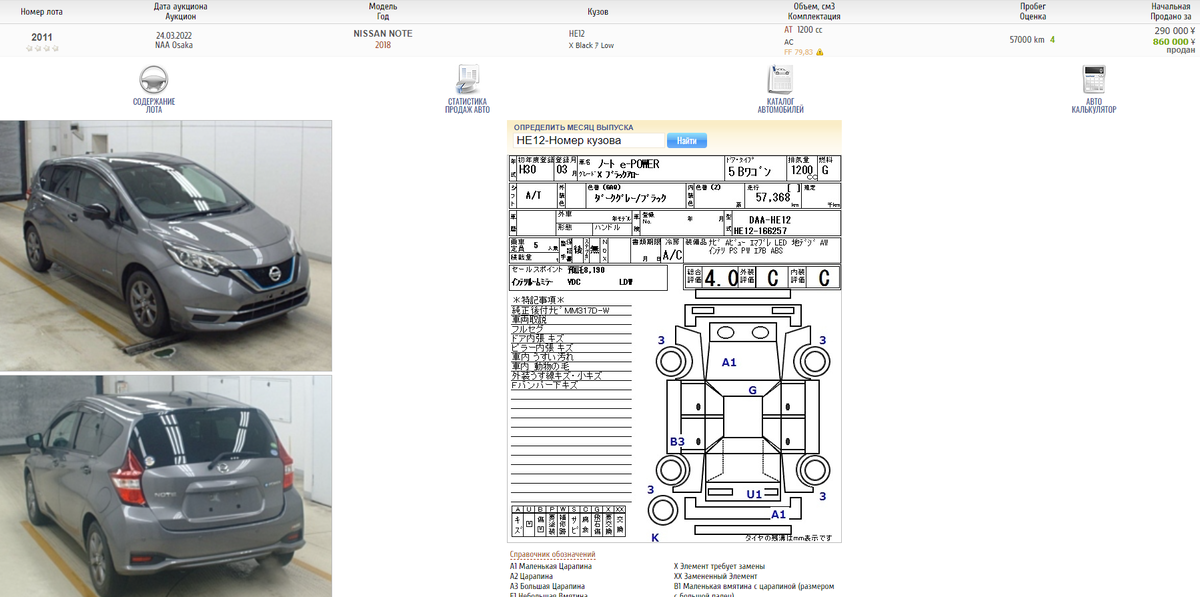Open the 'Каталог автомобилей' newspaper icon
The image size is (1200, 597).
point(780,80)
